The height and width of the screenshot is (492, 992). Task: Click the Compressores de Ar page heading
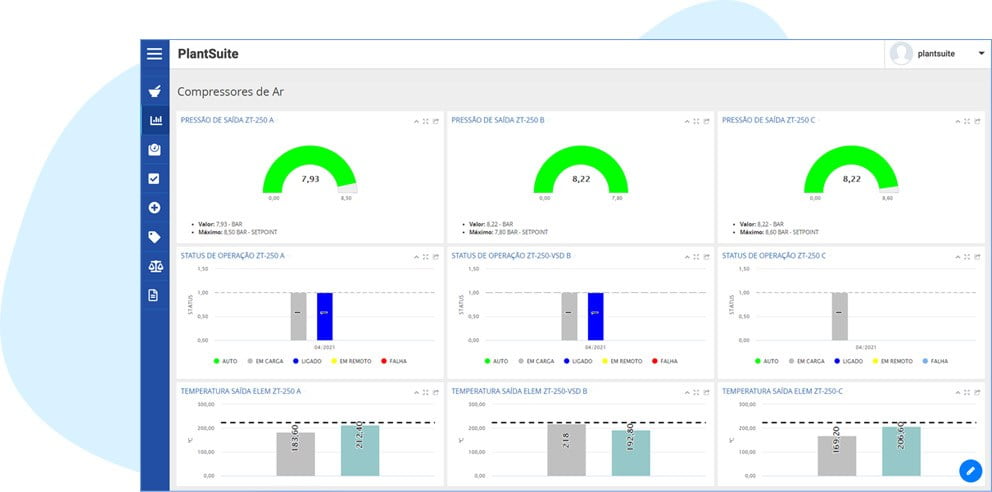tap(230, 92)
